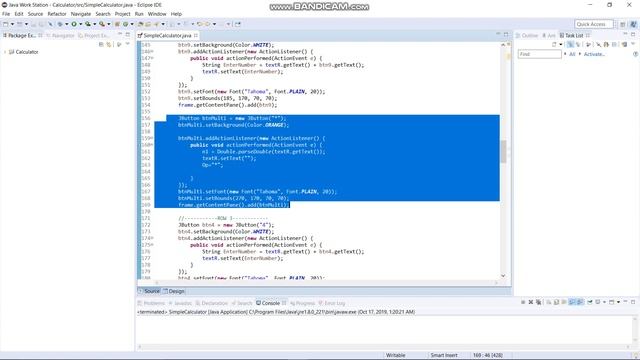Click the Debug bug icon in toolbar

point(60,24)
